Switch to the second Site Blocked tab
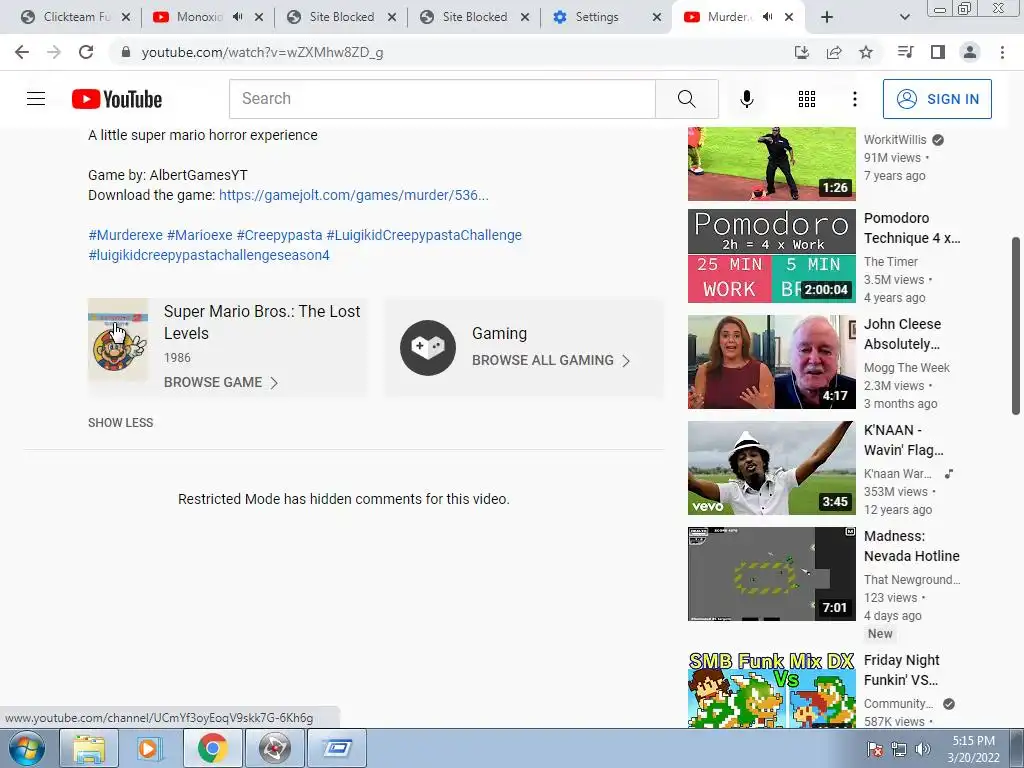 coord(474,17)
